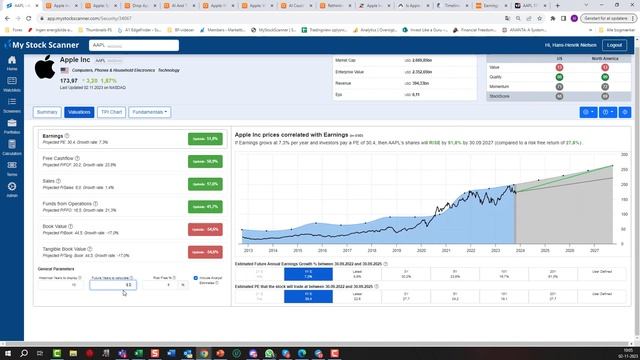This screenshot has height=360, width=640.
Task: Open the Risk Free % unit dropdown
Action: [183, 285]
